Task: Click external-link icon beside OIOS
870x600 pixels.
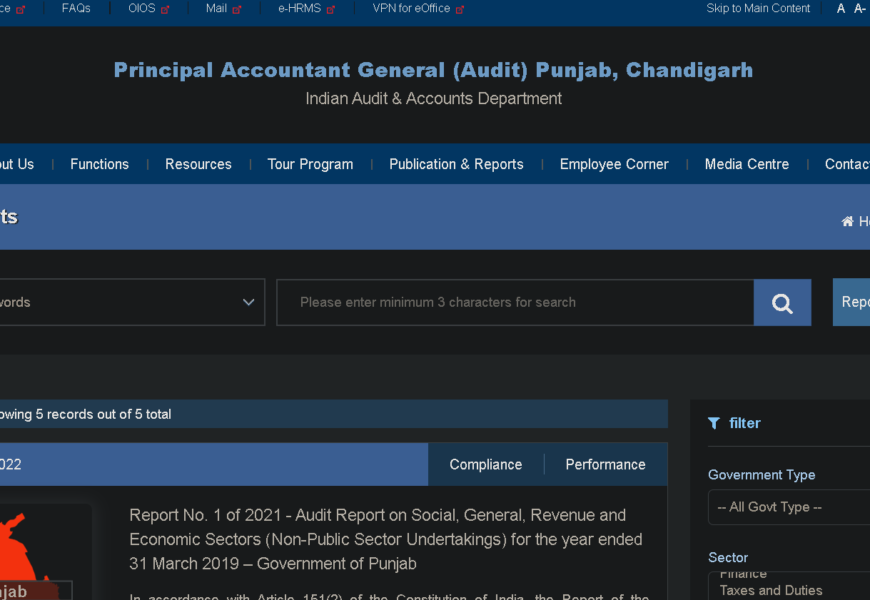Action: 166,9
